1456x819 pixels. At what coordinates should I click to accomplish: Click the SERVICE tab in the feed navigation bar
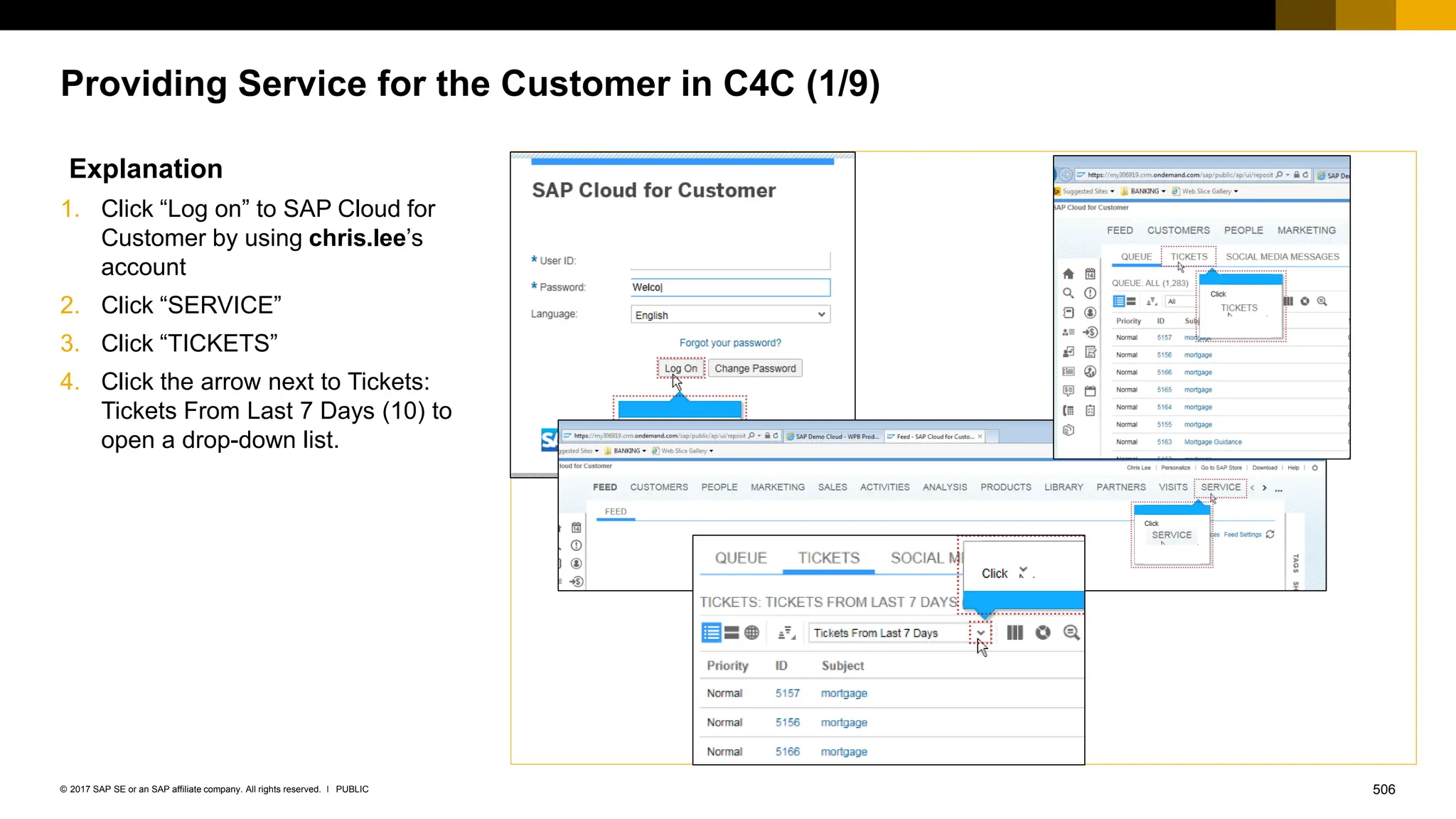coord(1221,487)
